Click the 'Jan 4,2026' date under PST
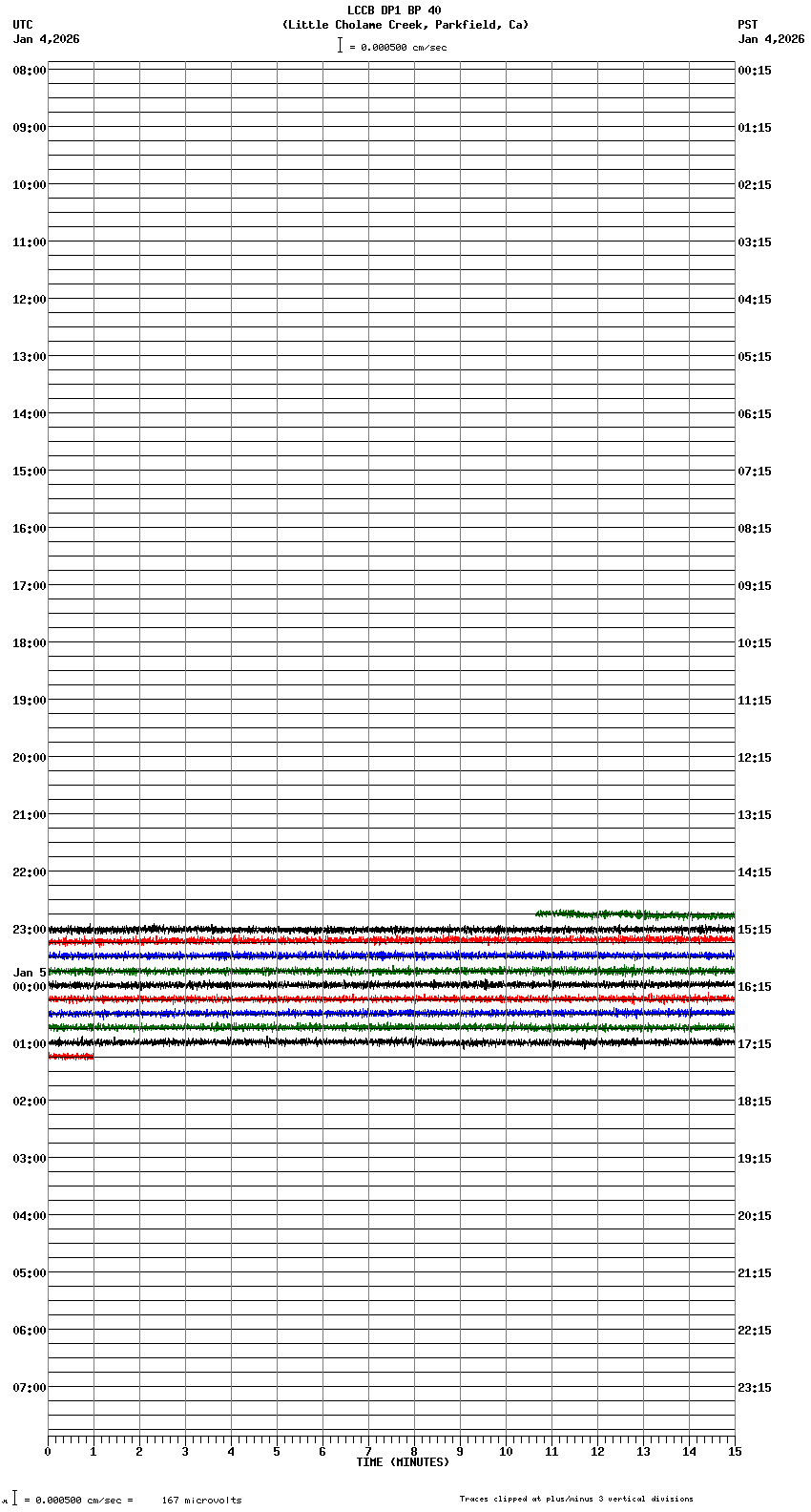This screenshot has height=1512, width=811. point(771,39)
